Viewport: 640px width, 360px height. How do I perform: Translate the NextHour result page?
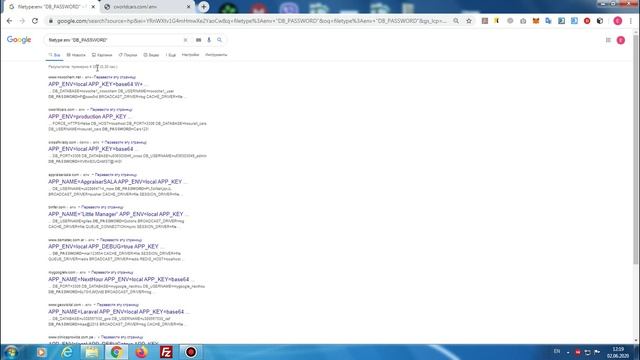coord(112,272)
